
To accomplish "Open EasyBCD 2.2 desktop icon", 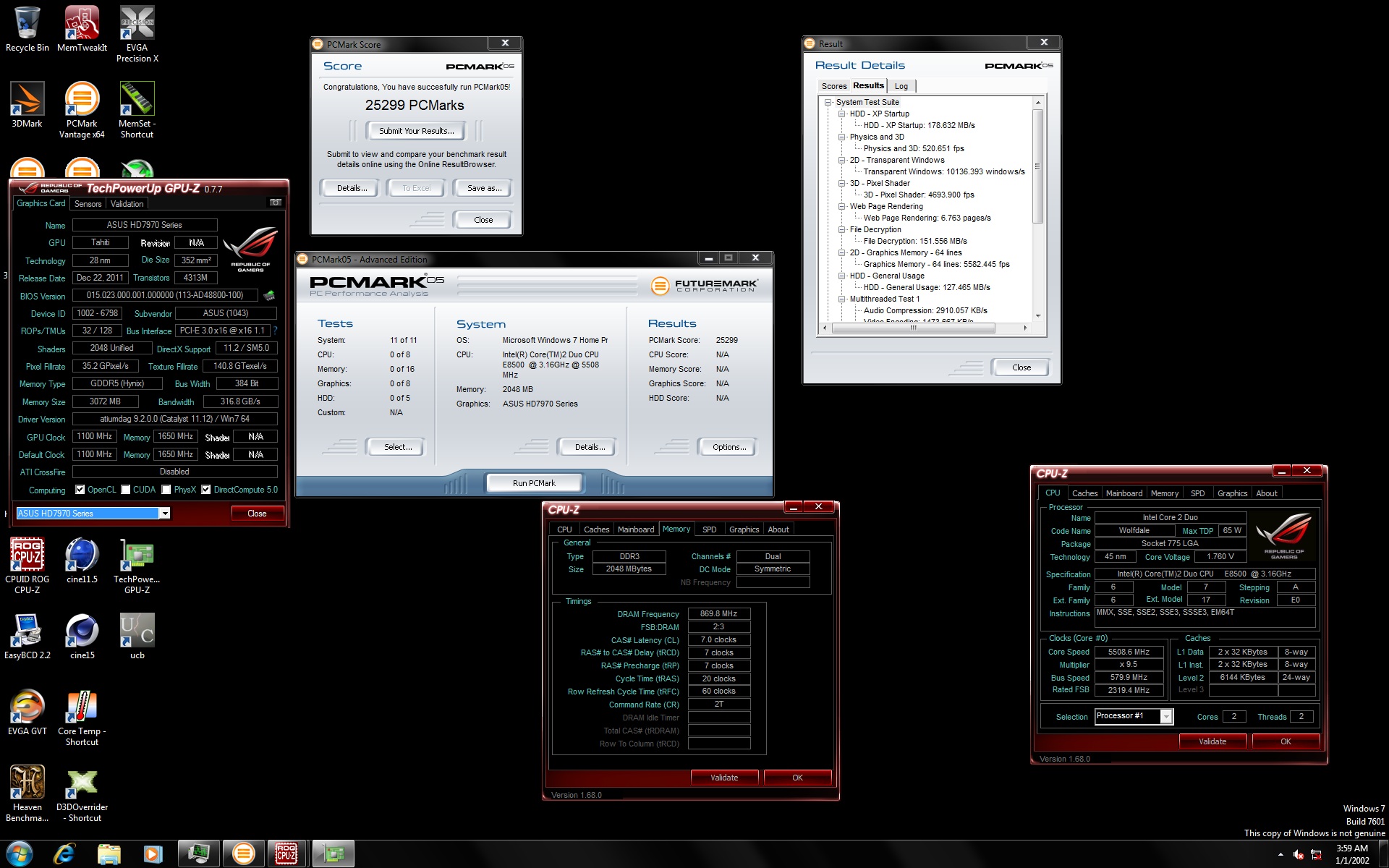I will (27, 637).
